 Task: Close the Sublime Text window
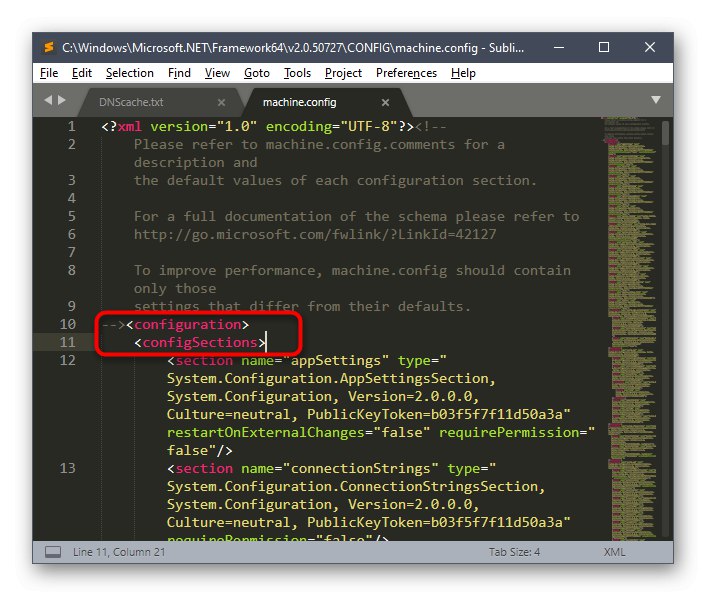pyautogui.click(x=650, y=47)
